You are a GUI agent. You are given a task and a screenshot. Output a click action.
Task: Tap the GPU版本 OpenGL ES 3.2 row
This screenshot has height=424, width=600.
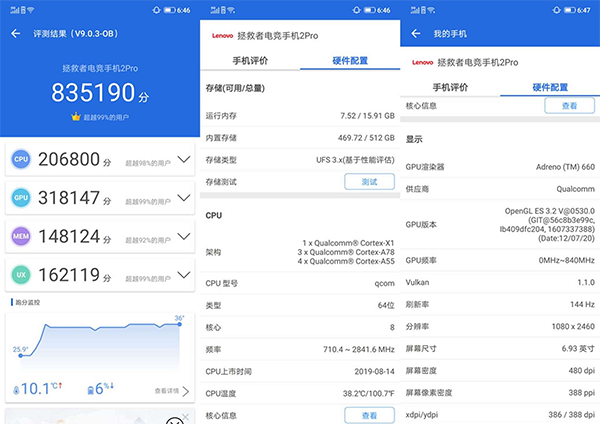click(x=500, y=225)
